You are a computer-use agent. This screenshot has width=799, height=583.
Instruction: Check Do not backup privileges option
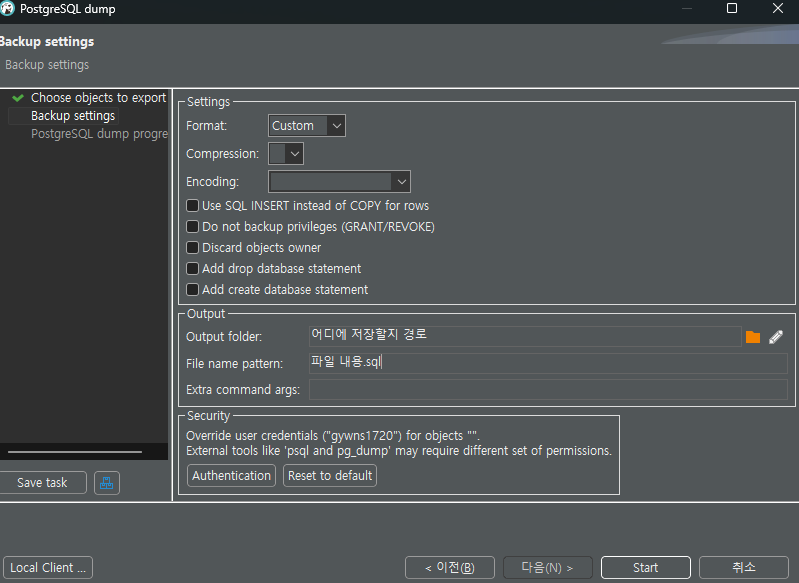coord(192,226)
